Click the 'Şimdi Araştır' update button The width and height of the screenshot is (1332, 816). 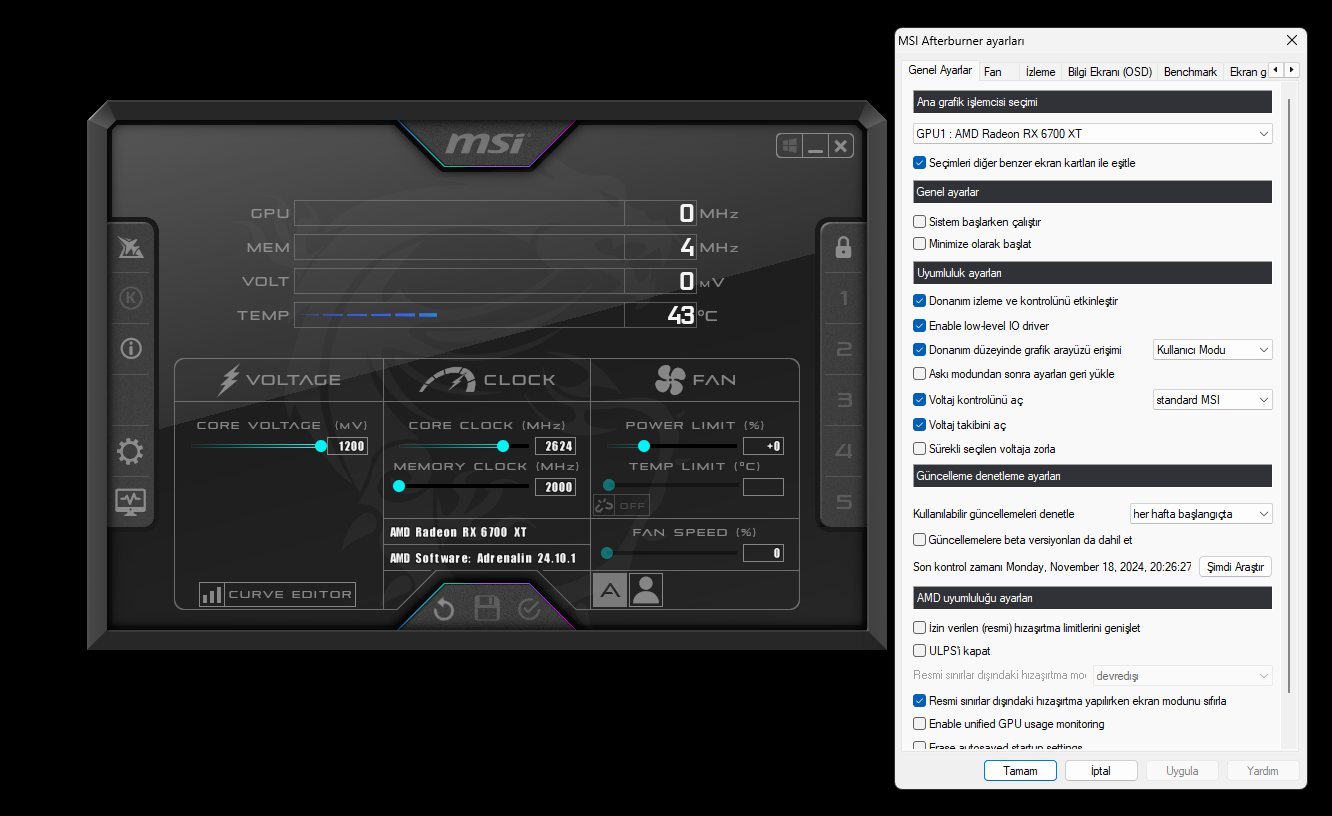coord(1236,567)
